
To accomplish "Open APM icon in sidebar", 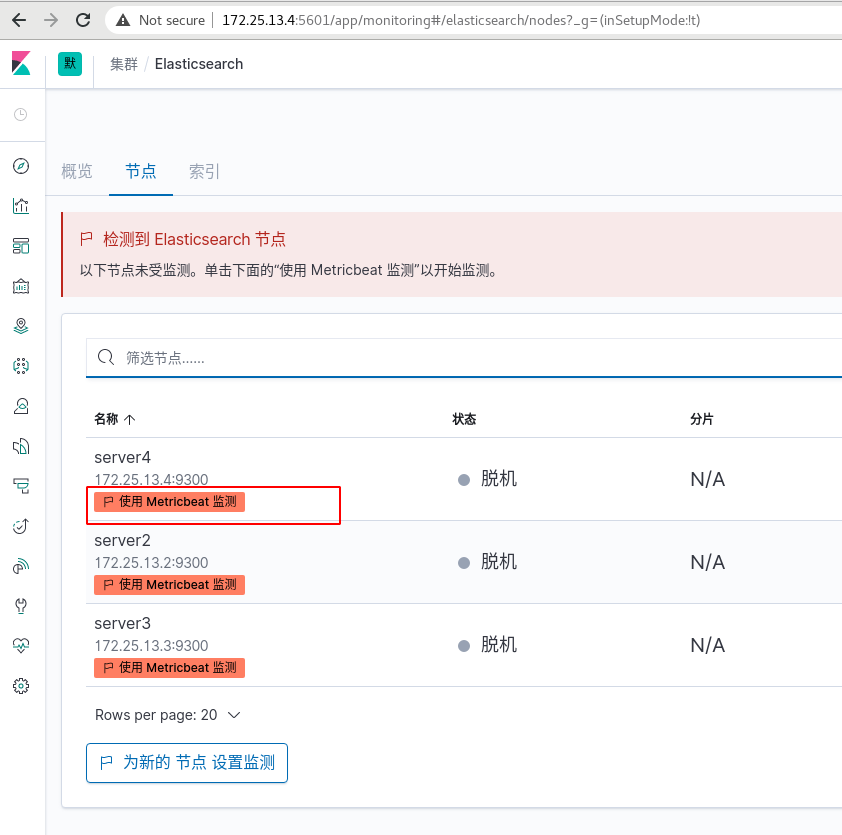I will (21, 486).
